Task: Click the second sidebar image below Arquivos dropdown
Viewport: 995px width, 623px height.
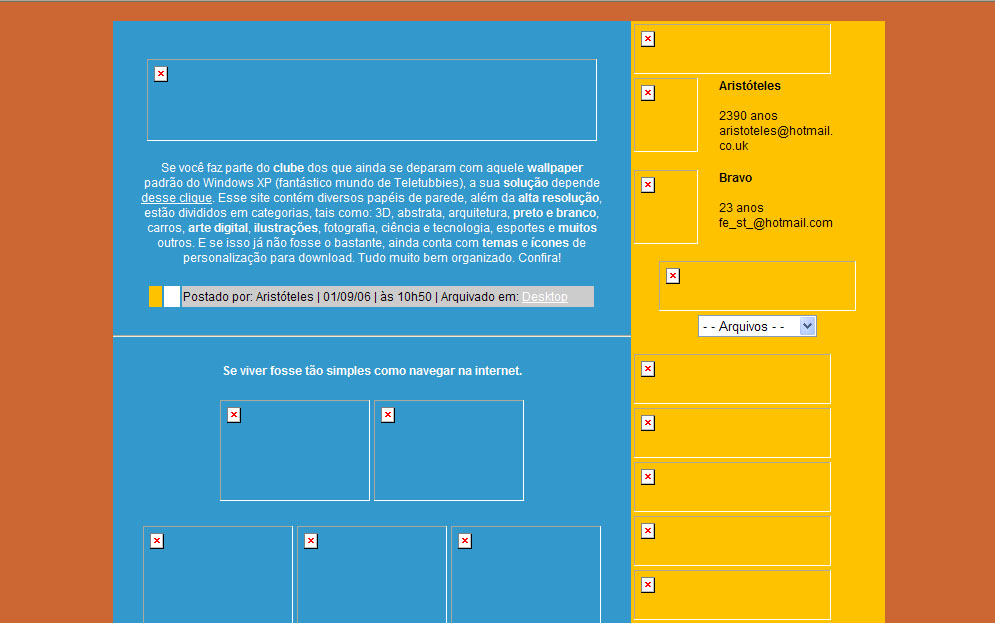Action: (x=732, y=433)
